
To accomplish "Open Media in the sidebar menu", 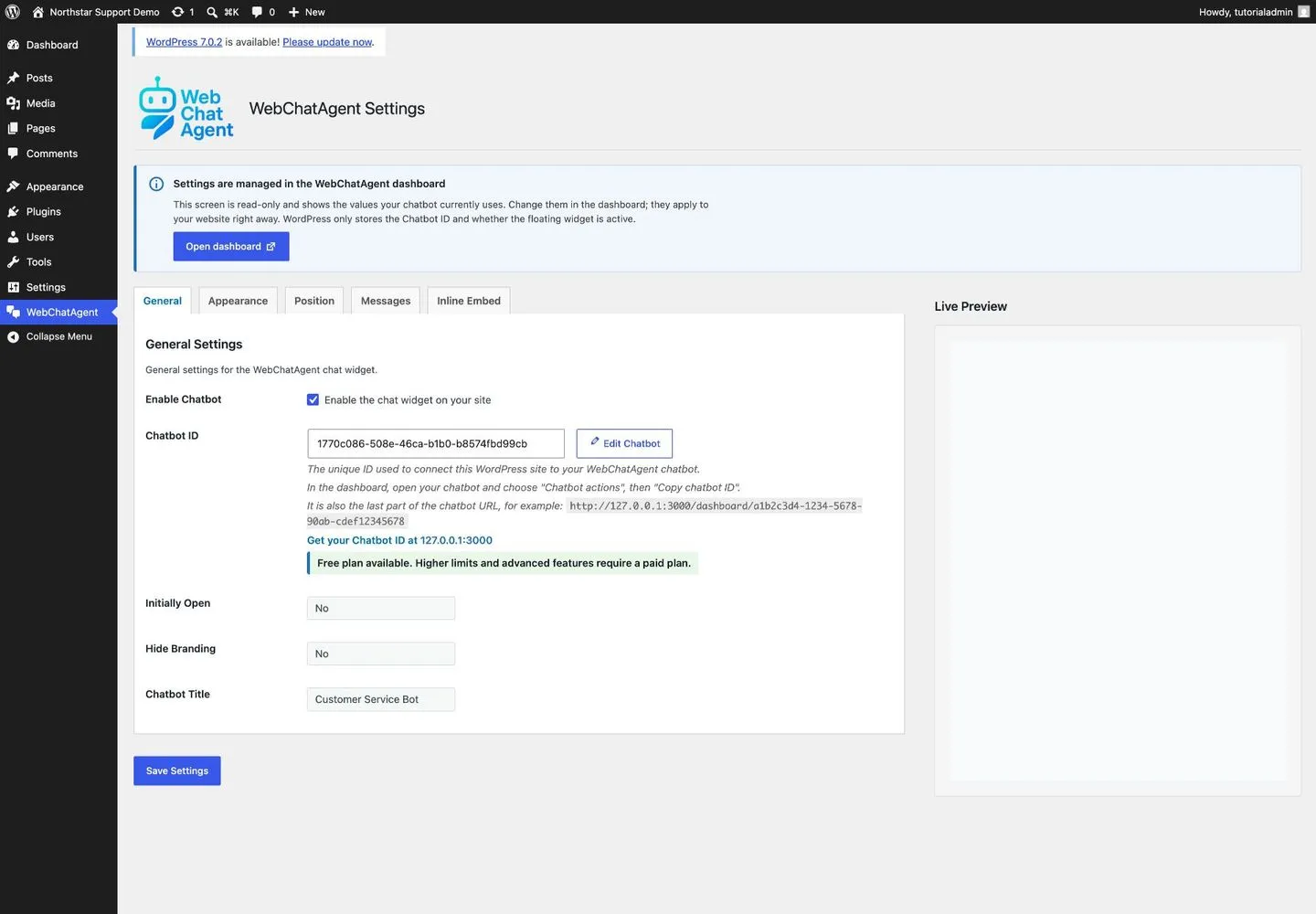I will pos(58,103).
